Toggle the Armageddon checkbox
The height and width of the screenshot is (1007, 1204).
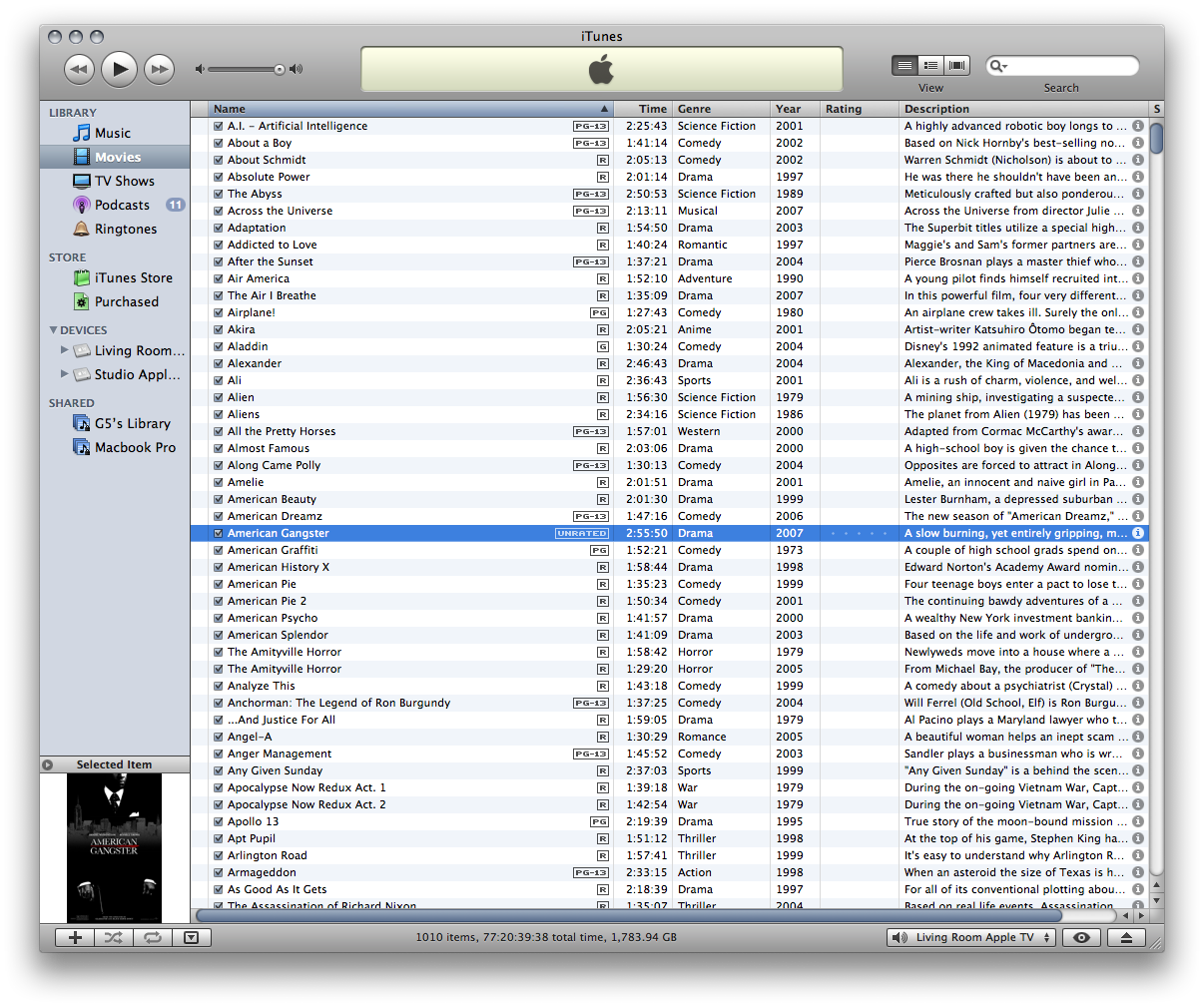coord(218,872)
